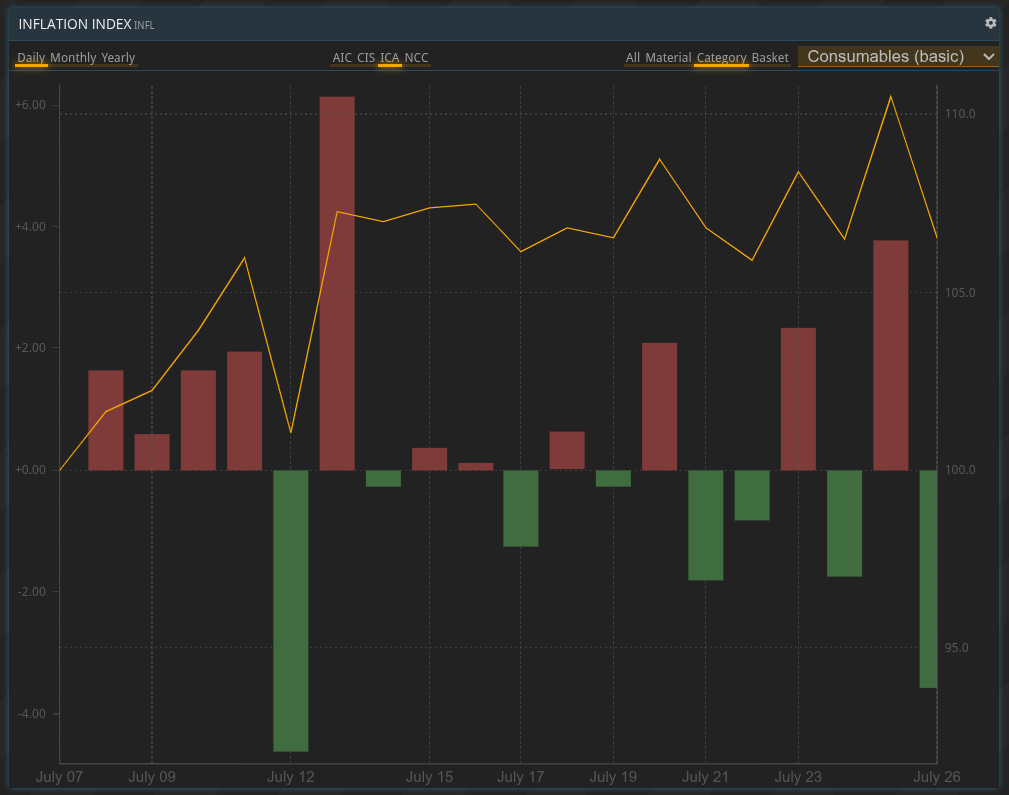Open the settings gear icon
The image size is (1009, 795).
(x=990, y=23)
